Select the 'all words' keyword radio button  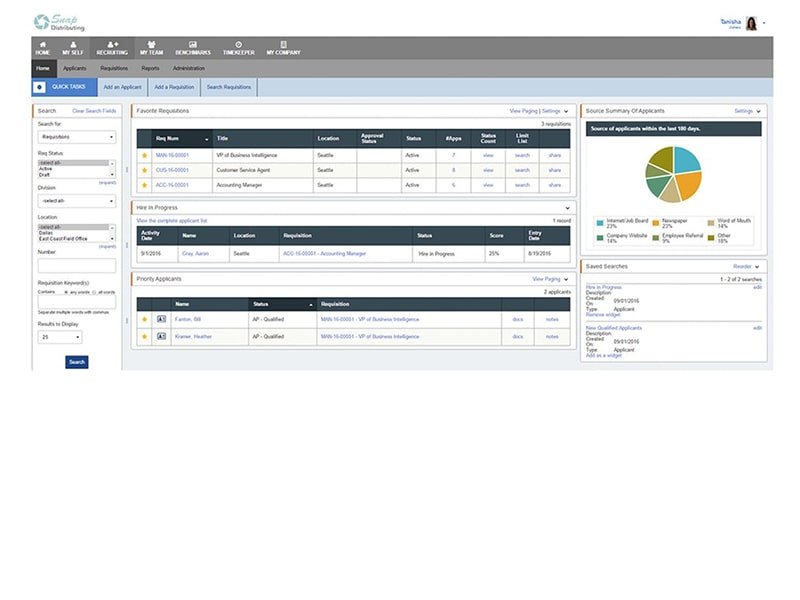[x=91, y=291]
